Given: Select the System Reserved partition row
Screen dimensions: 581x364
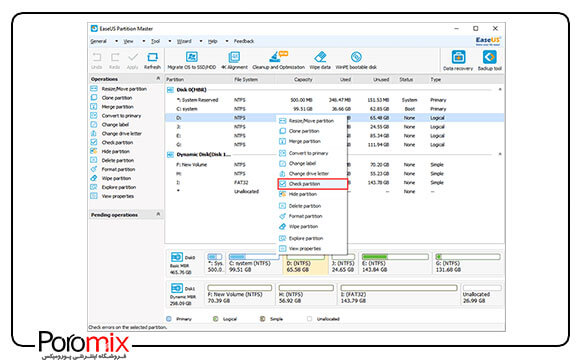Looking at the screenshot, I should point(334,100).
